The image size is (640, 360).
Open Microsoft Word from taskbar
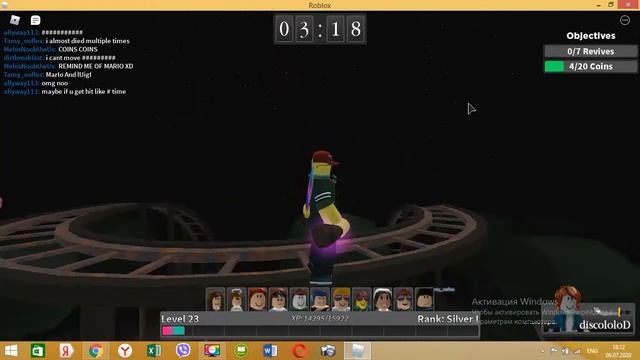point(270,351)
